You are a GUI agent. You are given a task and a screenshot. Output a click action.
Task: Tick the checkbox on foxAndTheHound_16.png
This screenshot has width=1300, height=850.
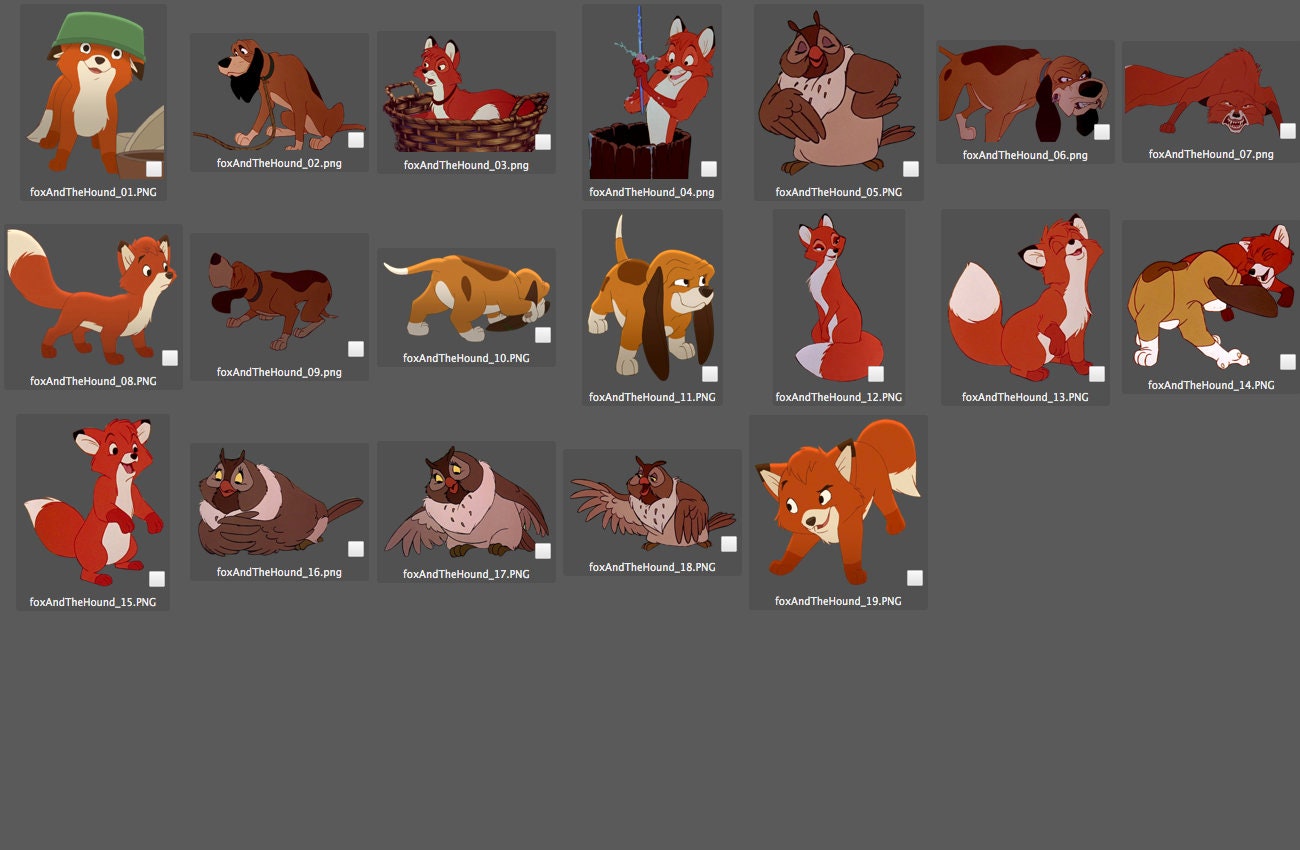(356, 548)
